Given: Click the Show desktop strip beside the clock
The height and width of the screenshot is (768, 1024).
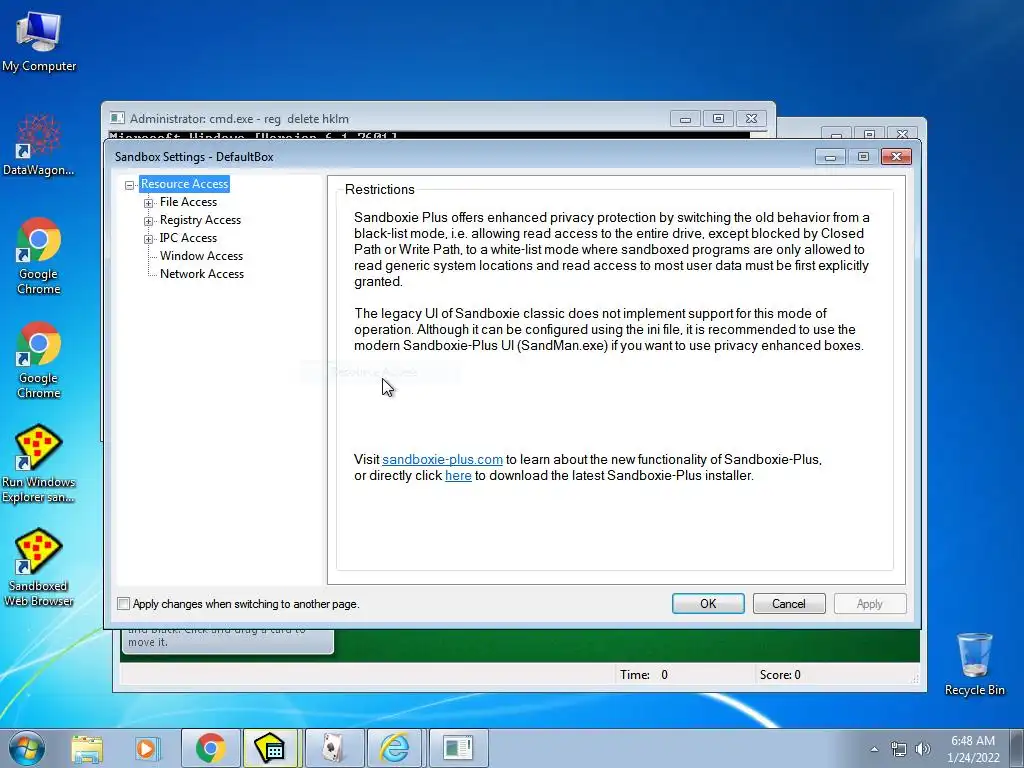Looking at the screenshot, I should tap(1018, 748).
